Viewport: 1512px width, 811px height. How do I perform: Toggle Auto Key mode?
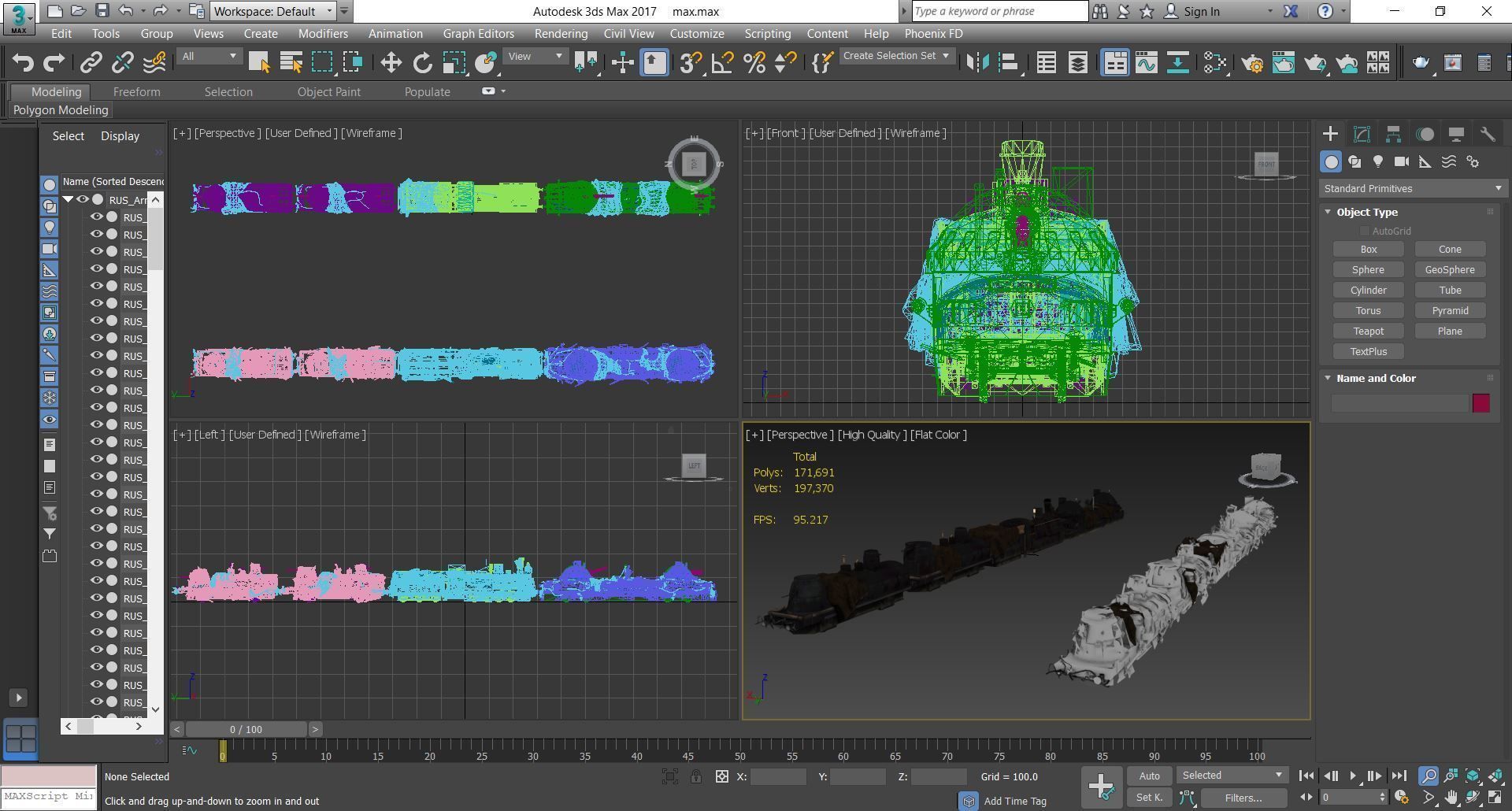[x=1149, y=776]
